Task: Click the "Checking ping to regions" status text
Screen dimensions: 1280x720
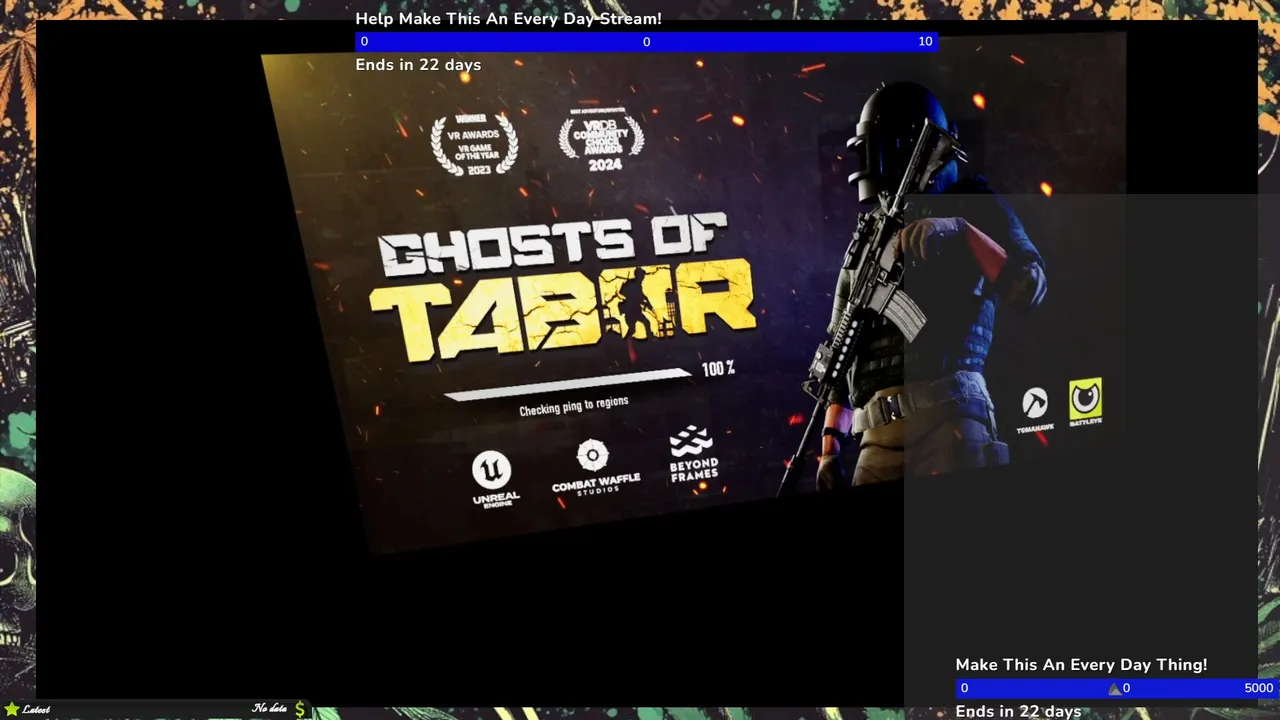Action: [x=574, y=405]
